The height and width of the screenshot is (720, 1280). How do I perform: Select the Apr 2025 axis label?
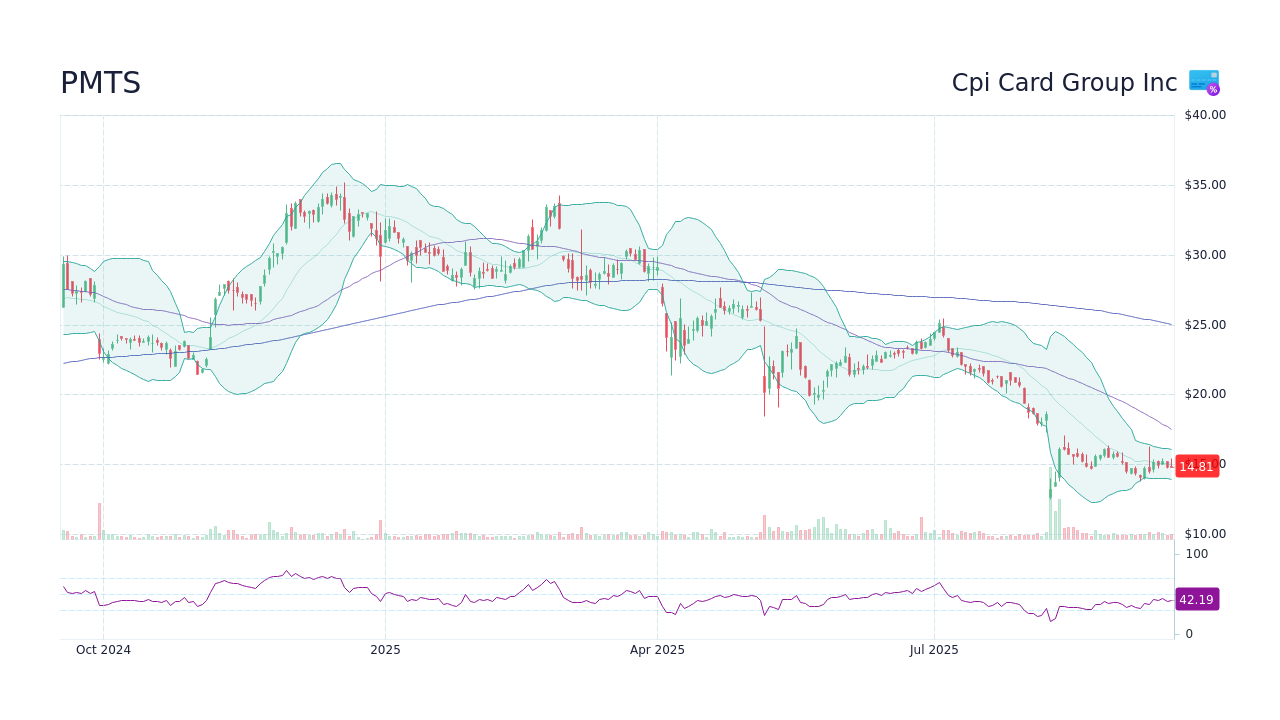click(658, 649)
